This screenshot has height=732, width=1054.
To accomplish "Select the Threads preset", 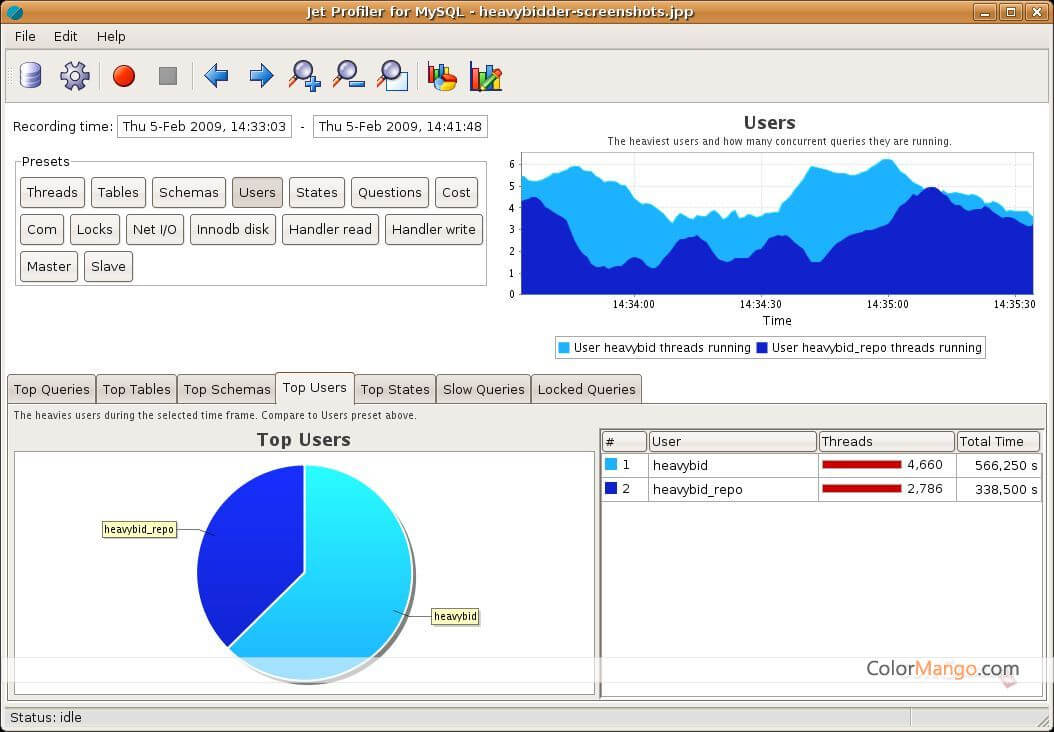I will [x=52, y=193].
